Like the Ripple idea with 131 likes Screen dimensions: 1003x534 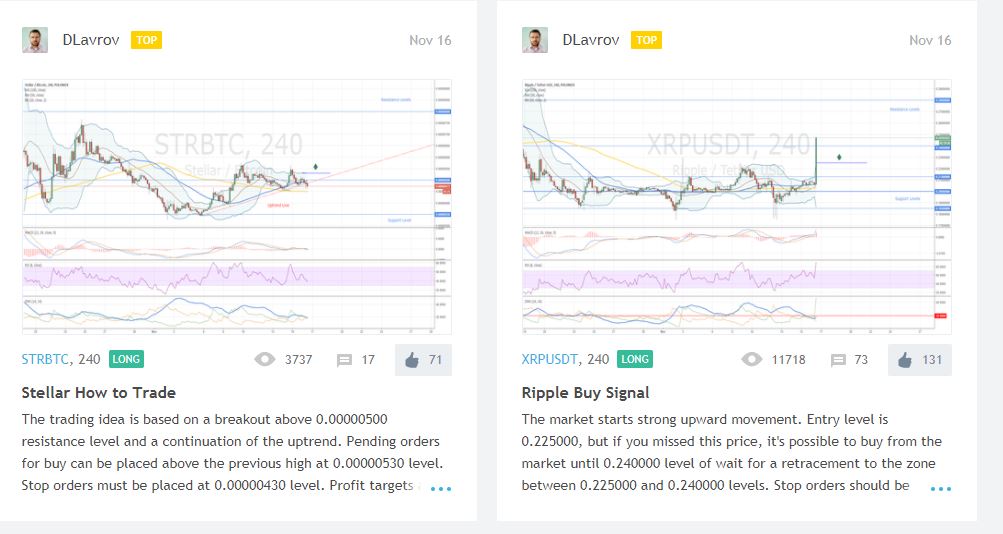coord(920,359)
